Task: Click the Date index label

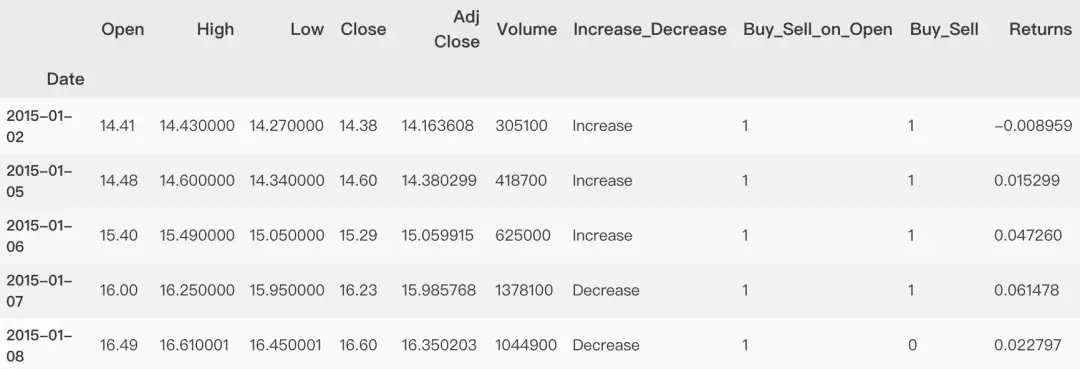Action: click(x=65, y=79)
